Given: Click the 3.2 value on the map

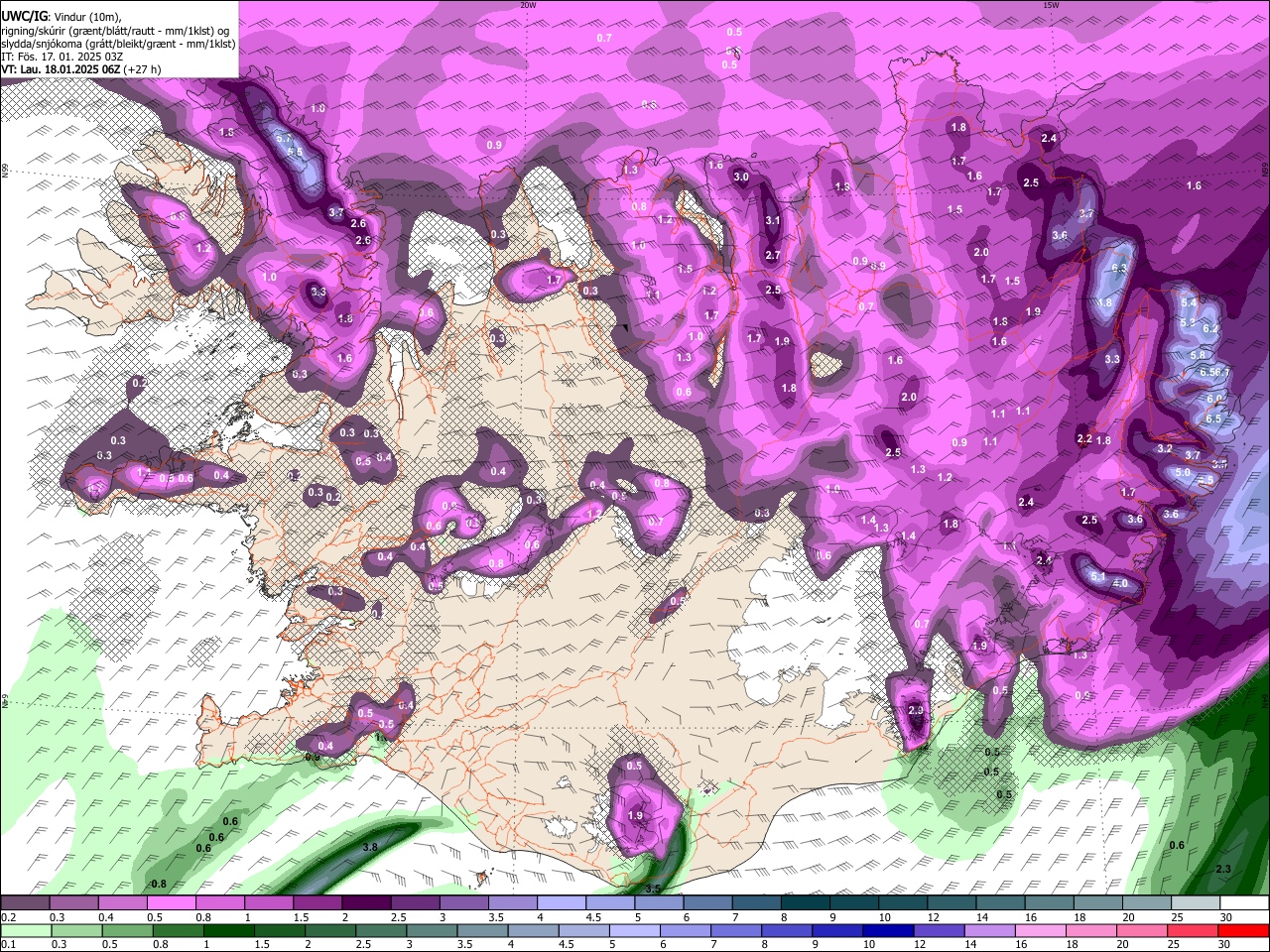Looking at the screenshot, I should (1165, 448).
